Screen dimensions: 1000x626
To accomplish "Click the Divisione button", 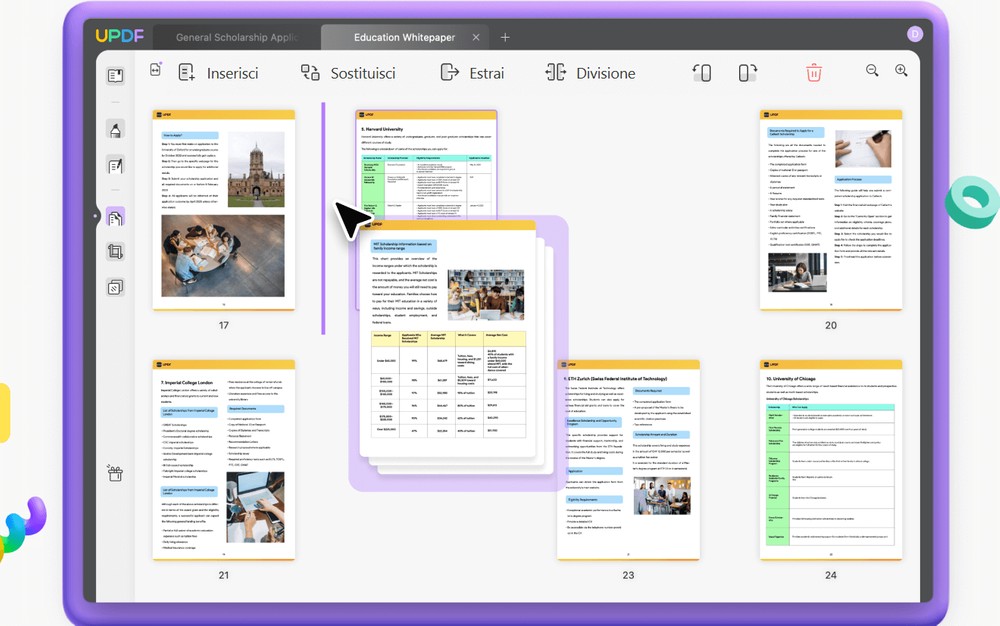I will [590, 73].
